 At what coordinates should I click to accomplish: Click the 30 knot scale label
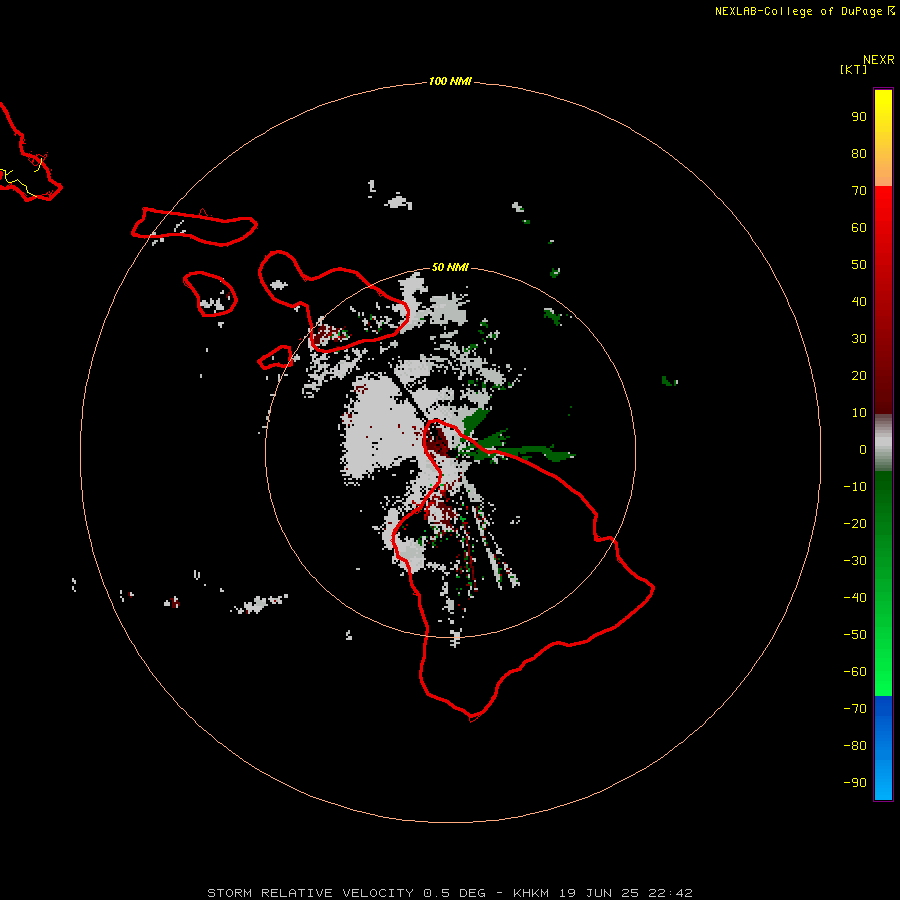(859, 339)
